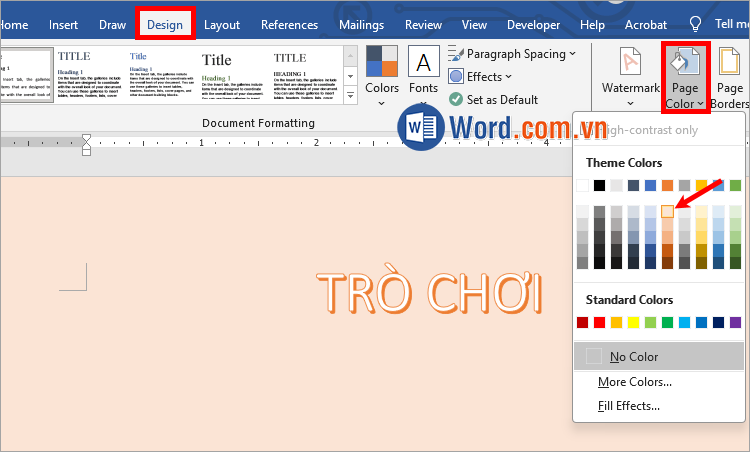750x452 pixels.
Task: Select the darkest orange shade swatch
Action: pos(667,263)
